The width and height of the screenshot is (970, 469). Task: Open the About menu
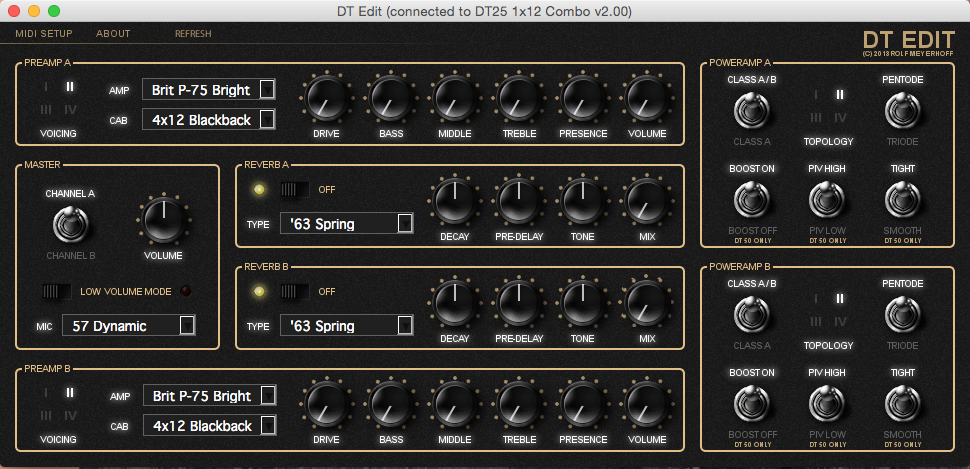pyautogui.click(x=113, y=34)
